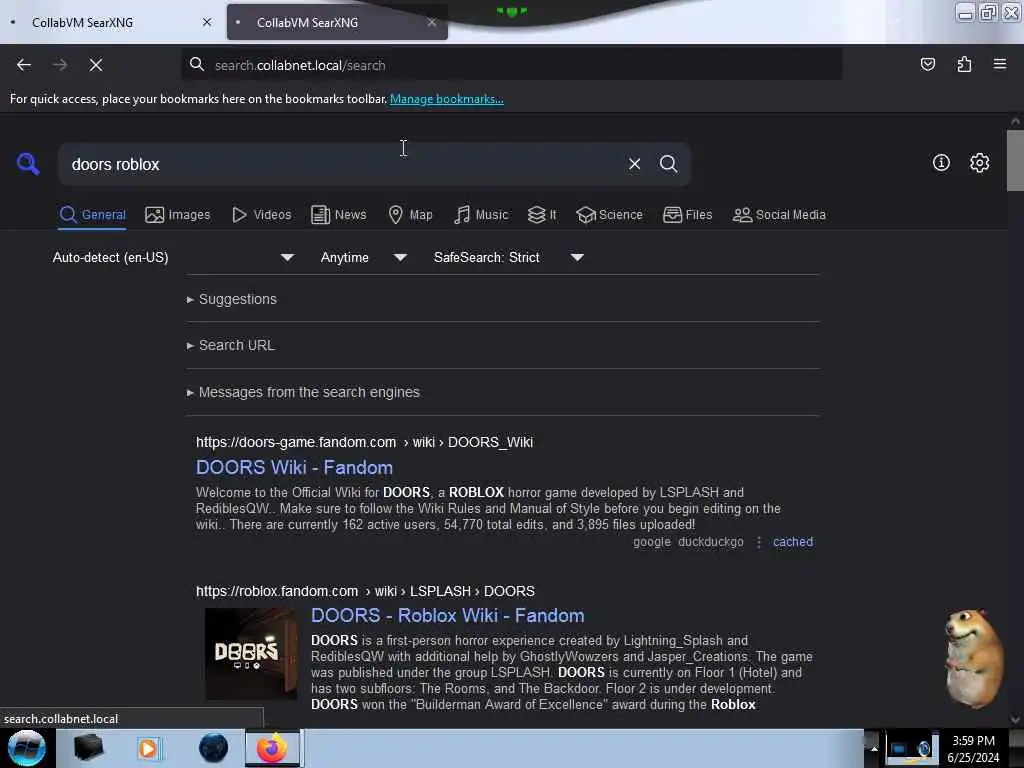This screenshot has width=1024, height=768.
Task: Click the page vertical scrollbar thumb
Action: 1015,161
